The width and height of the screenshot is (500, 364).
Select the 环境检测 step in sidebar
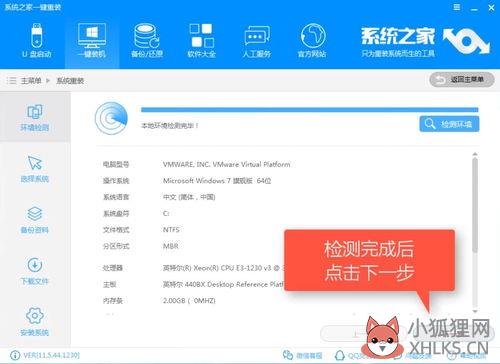point(35,117)
